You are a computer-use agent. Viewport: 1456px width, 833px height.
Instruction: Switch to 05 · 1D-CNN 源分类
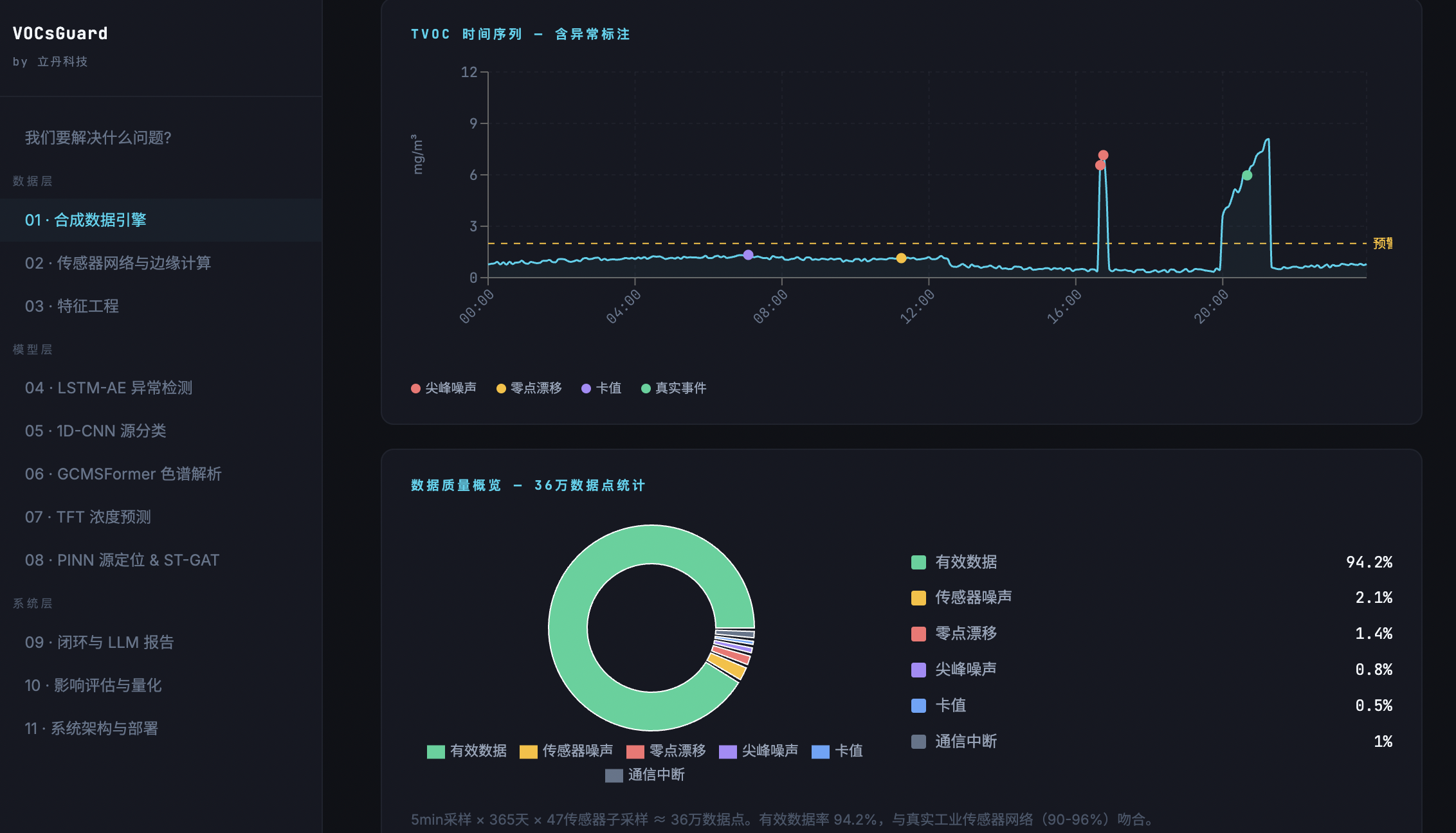(x=95, y=431)
